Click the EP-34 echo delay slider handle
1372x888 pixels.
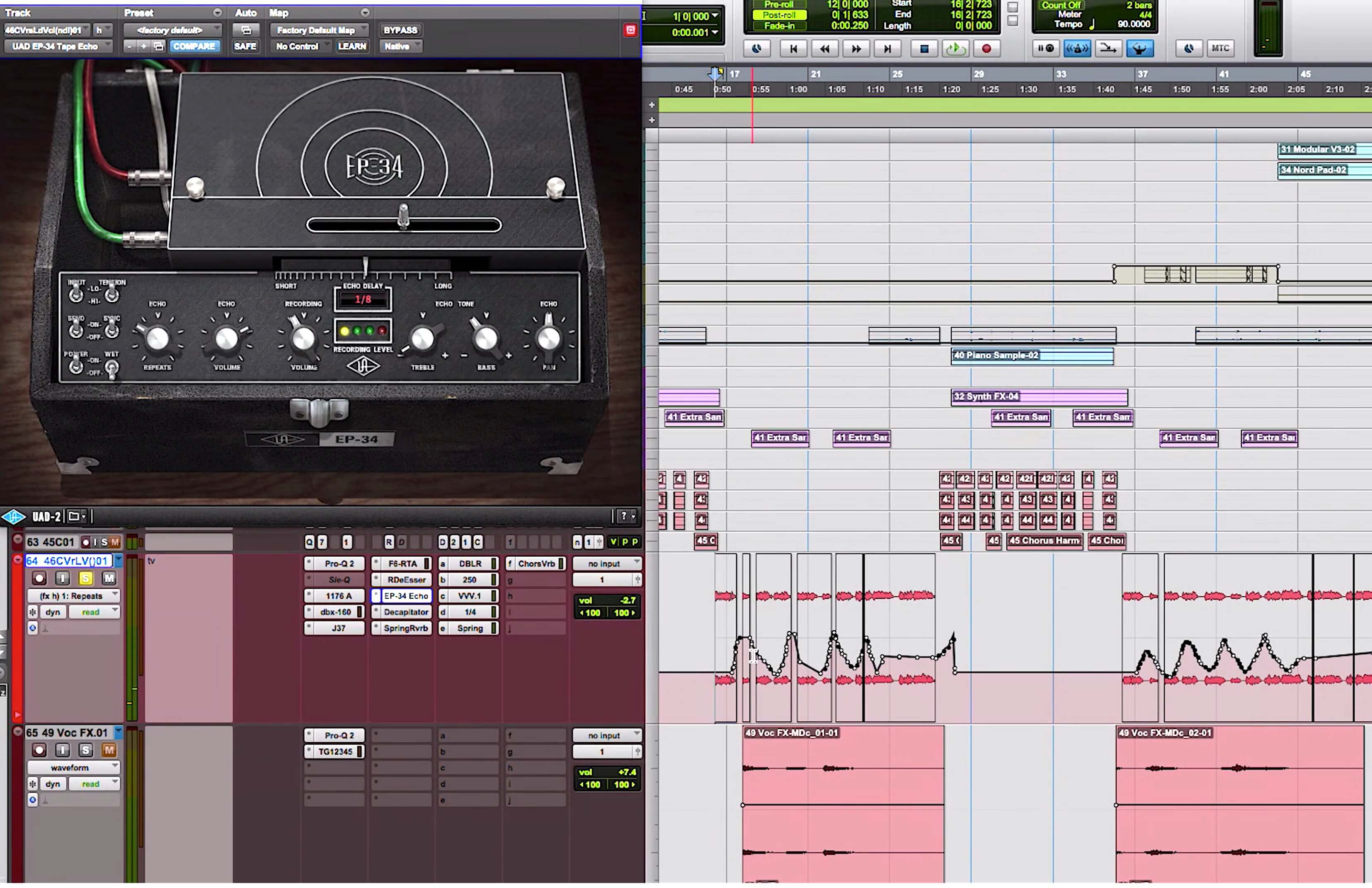point(404,217)
